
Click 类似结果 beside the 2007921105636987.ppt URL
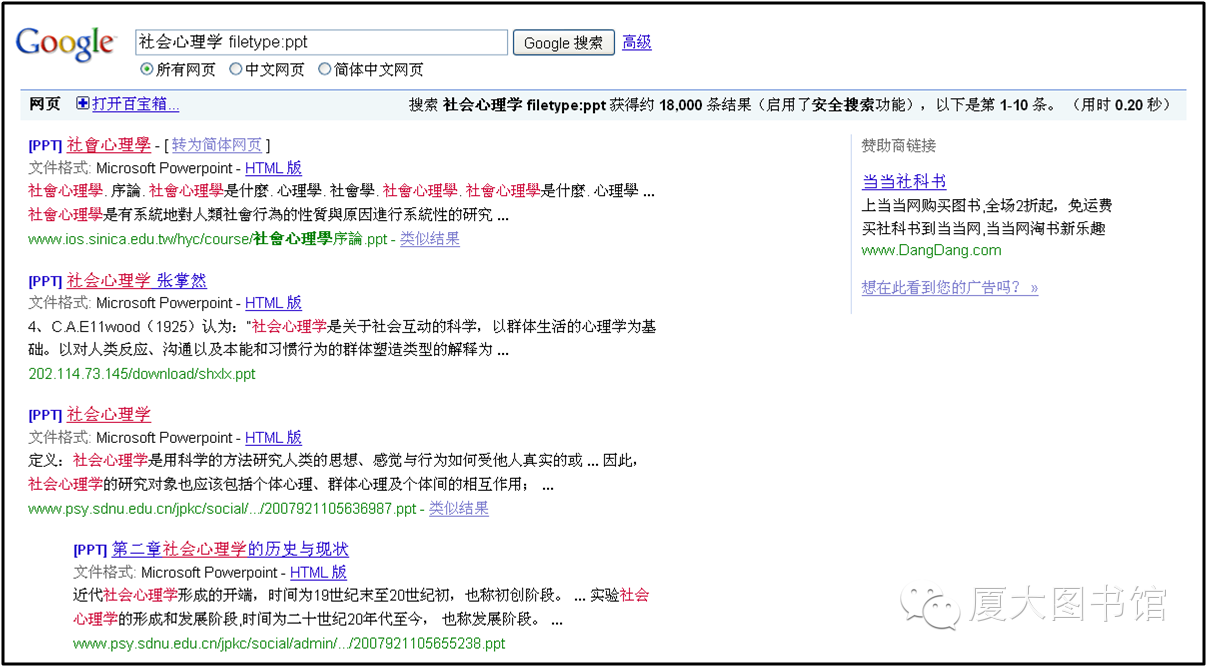459,508
